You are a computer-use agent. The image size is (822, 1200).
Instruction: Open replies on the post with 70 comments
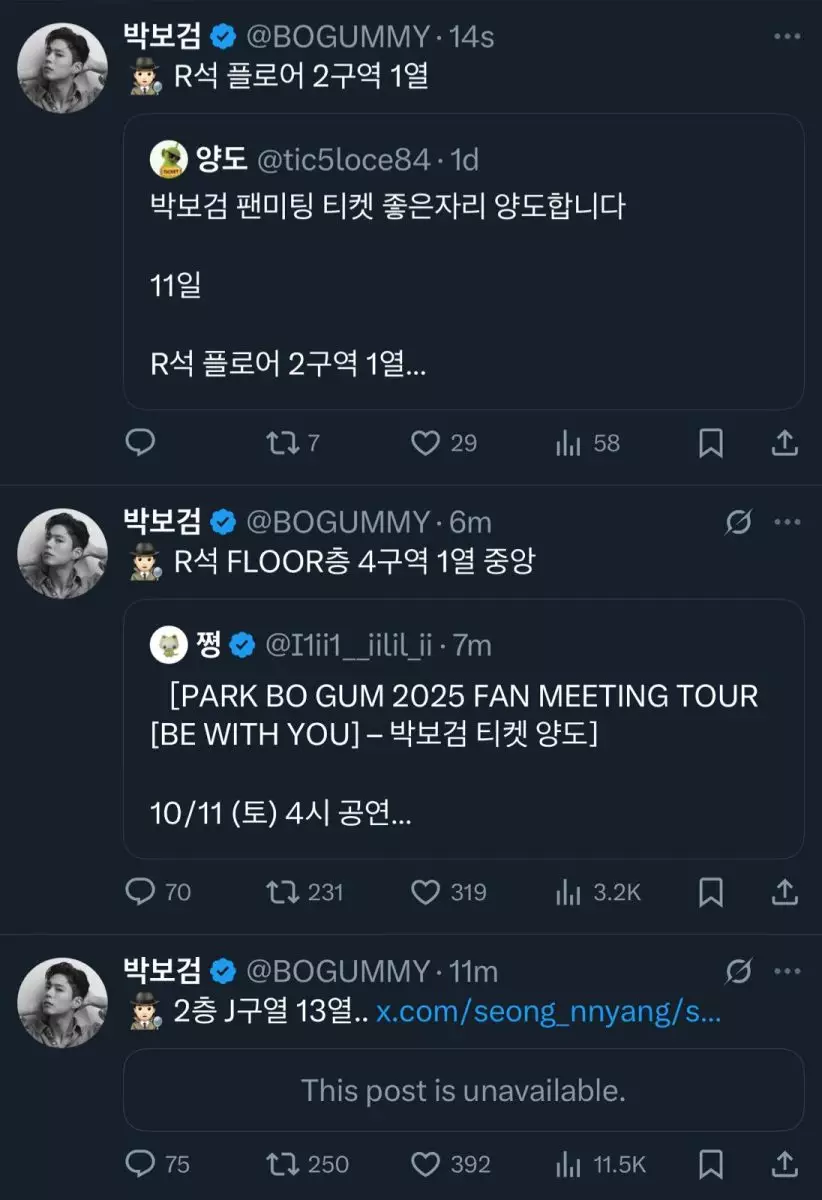pos(141,891)
